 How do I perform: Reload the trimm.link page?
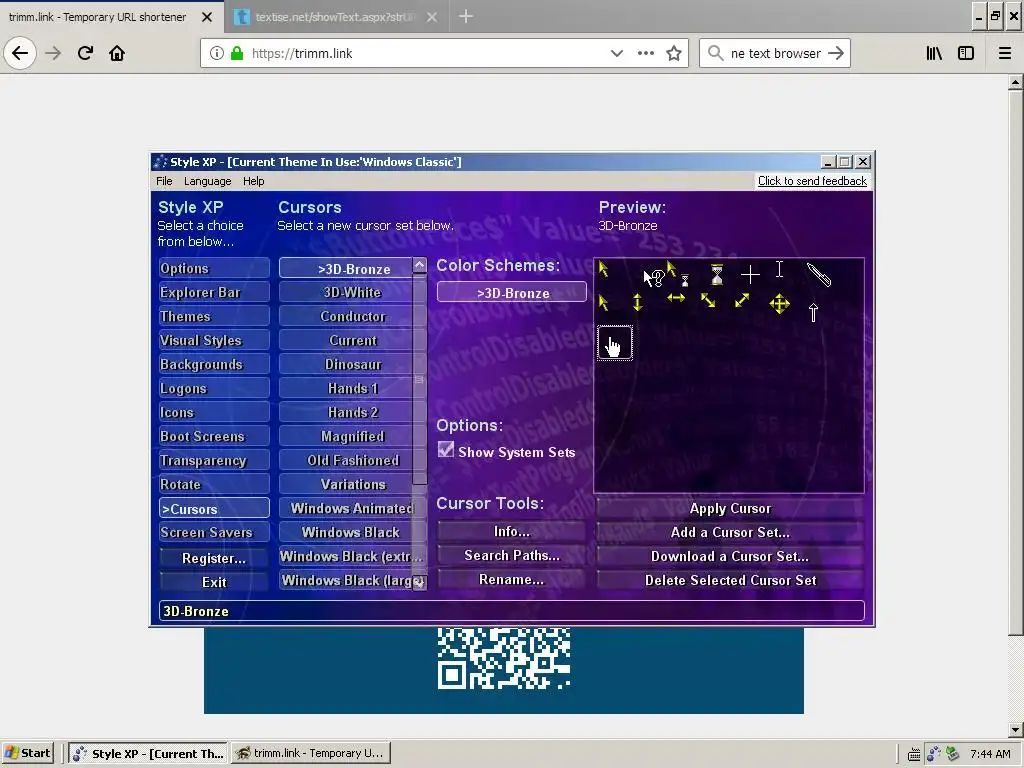[85, 53]
